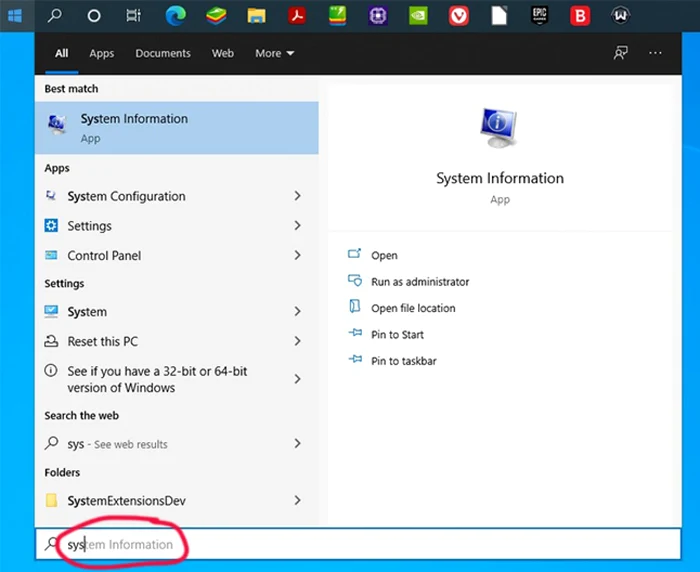Expand the Control Panel chevron

tap(297, 255)
